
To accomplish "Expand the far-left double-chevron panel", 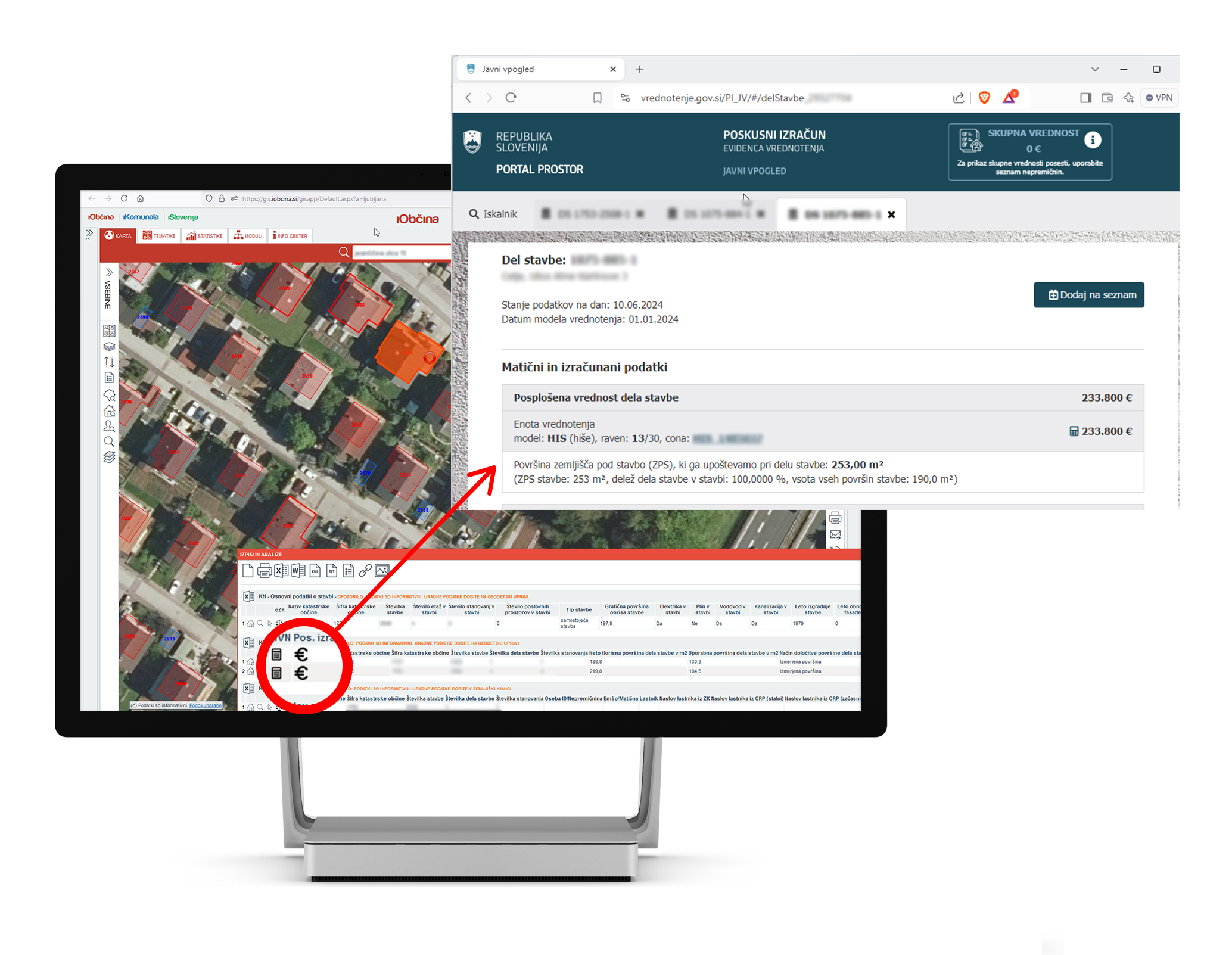I will [89, 234].
